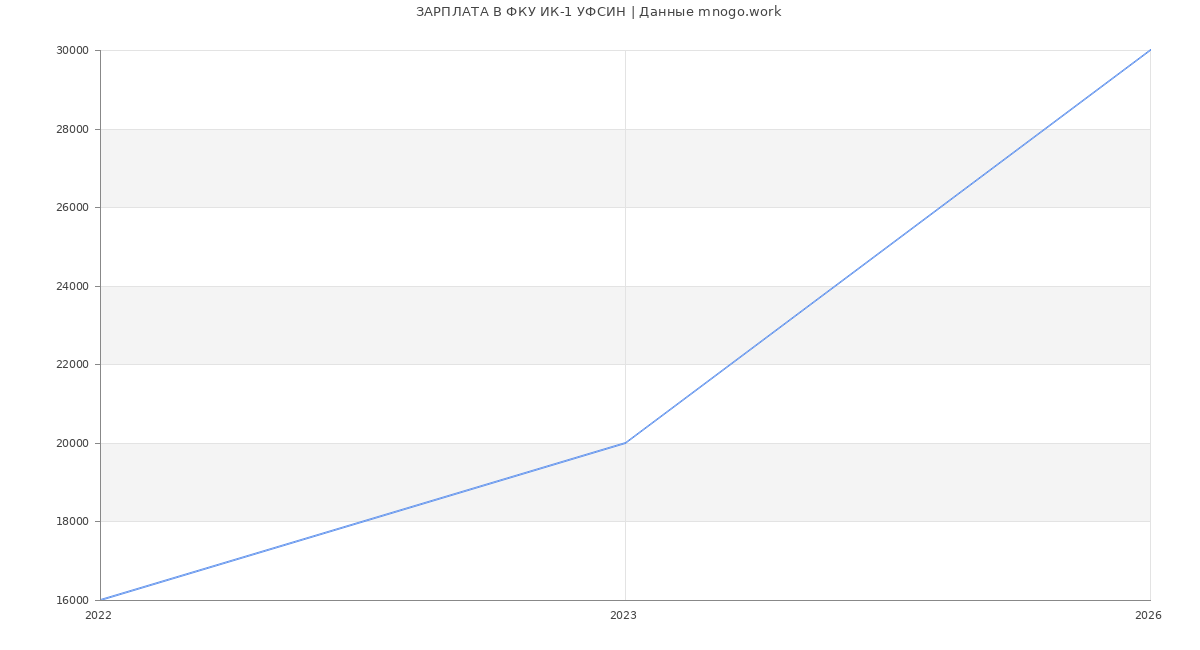The image size is (1200, 650).
Task: Select the line's starting point at 2022
Action: click(101, 600)
